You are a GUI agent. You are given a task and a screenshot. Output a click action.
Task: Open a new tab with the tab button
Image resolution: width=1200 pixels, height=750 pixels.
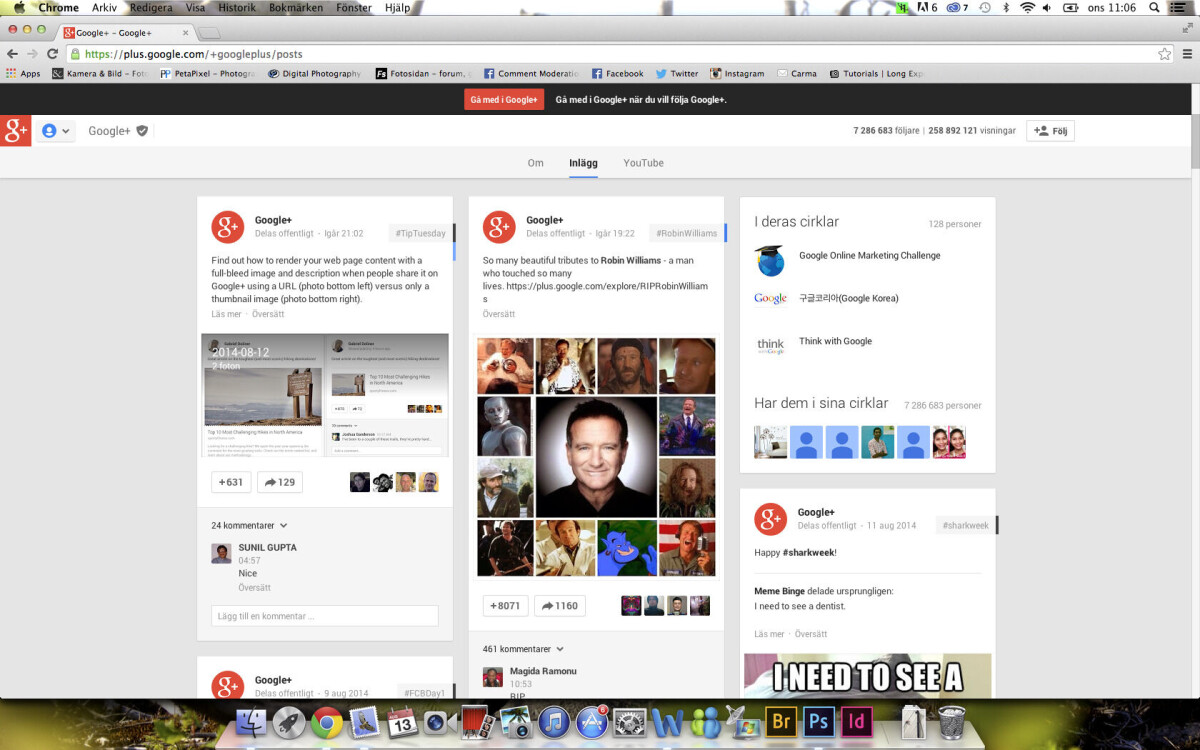(x=209, y=33)
